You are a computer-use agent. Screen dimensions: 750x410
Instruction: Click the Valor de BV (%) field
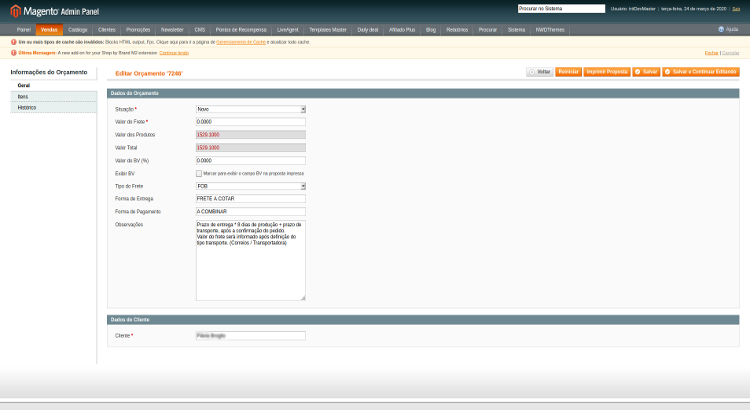[x=251, y=161]
